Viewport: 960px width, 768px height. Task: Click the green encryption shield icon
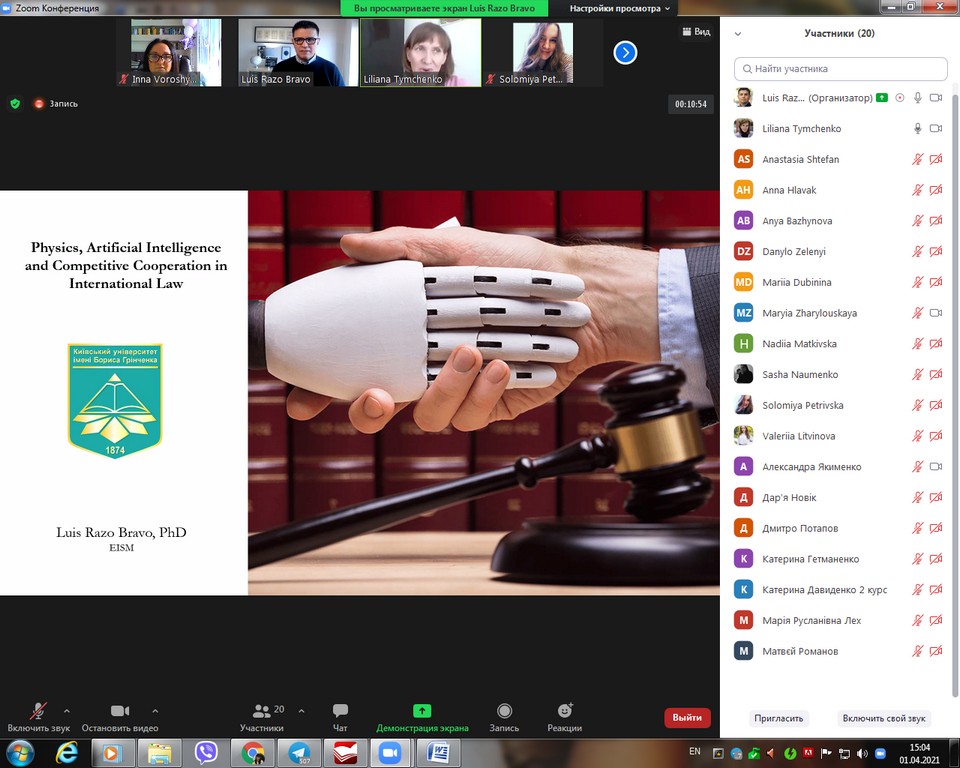[x=15, y=103]
